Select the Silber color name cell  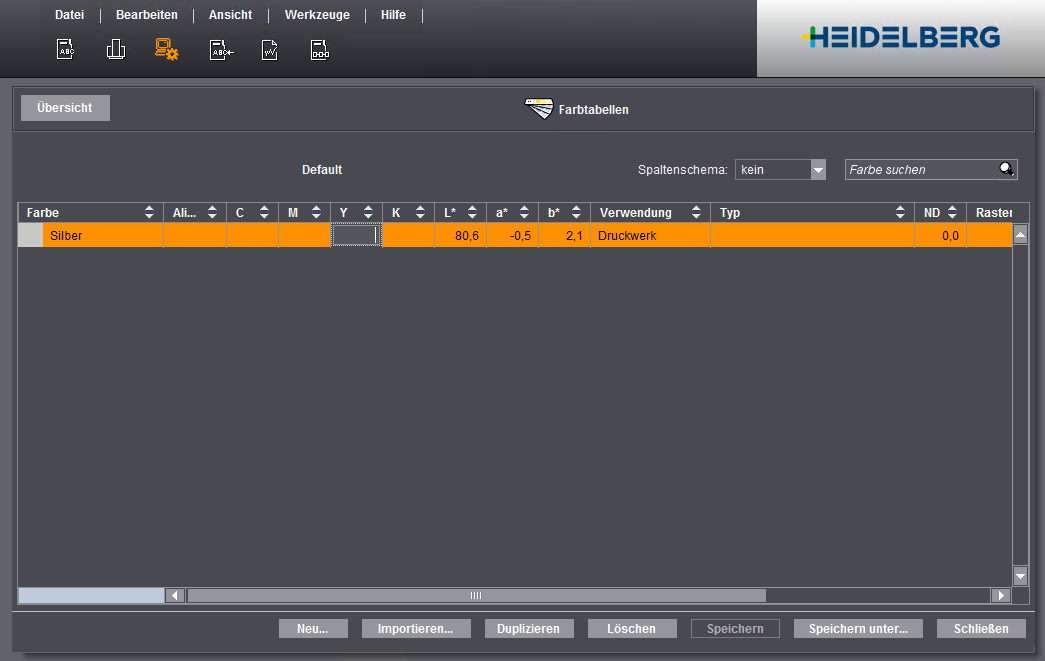(x=103, y=235)
